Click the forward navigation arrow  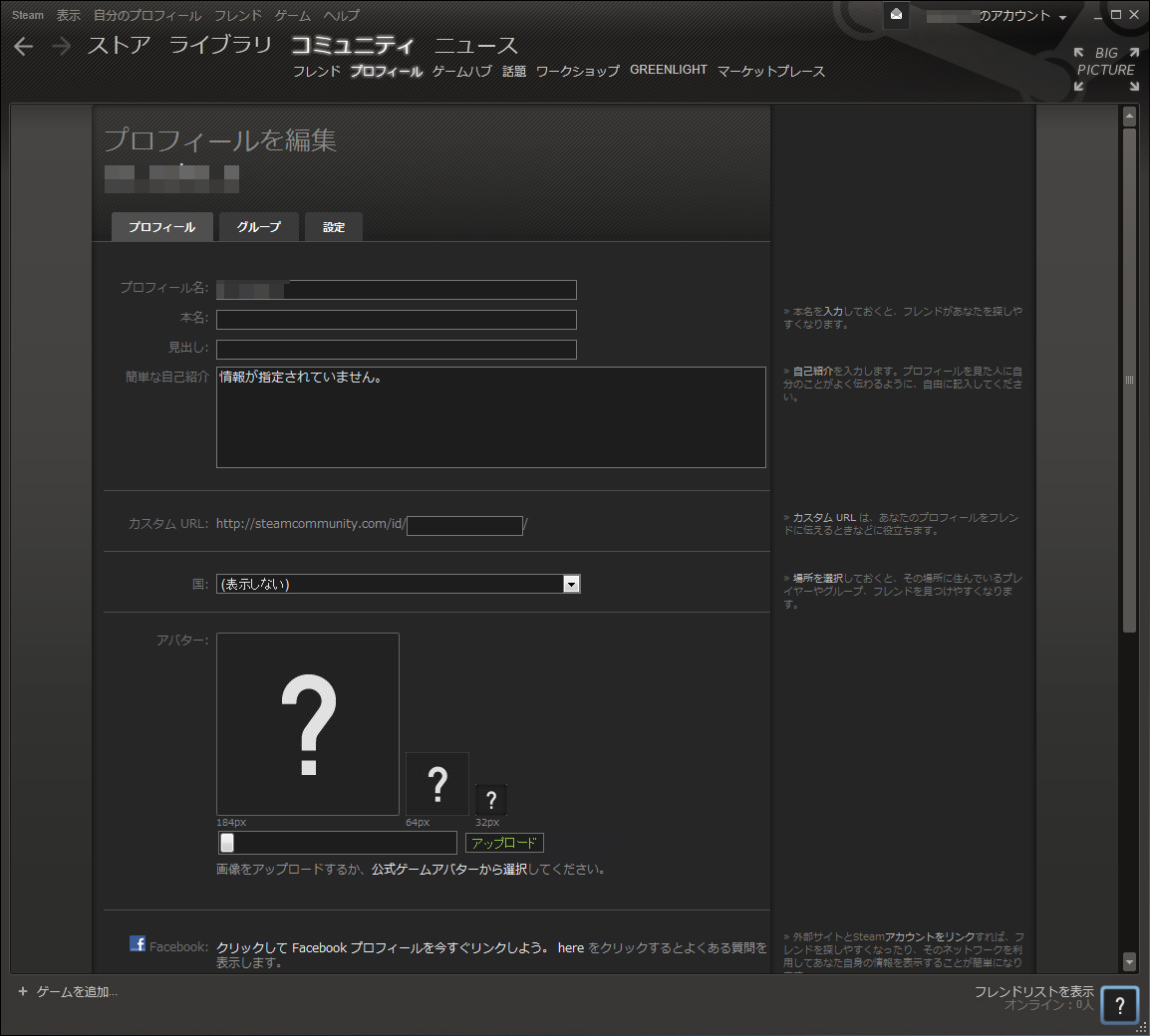[x=62, y=47]
